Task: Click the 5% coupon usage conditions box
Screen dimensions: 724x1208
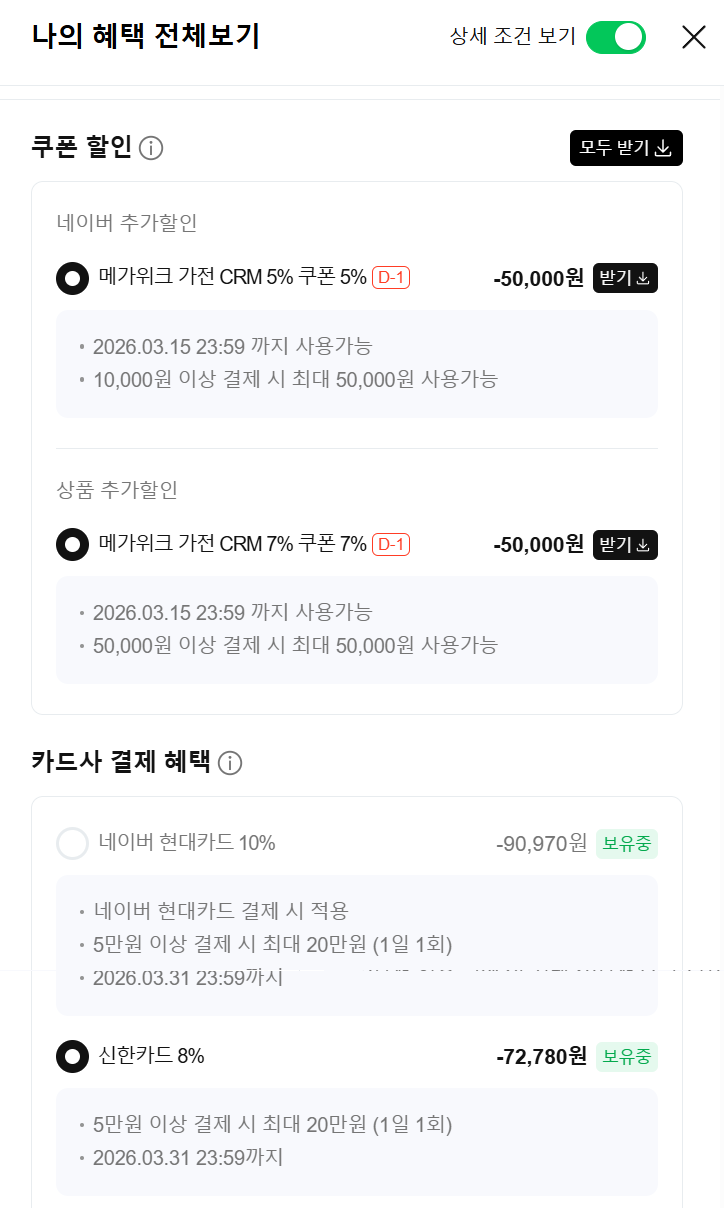Action: pos(357,363)
